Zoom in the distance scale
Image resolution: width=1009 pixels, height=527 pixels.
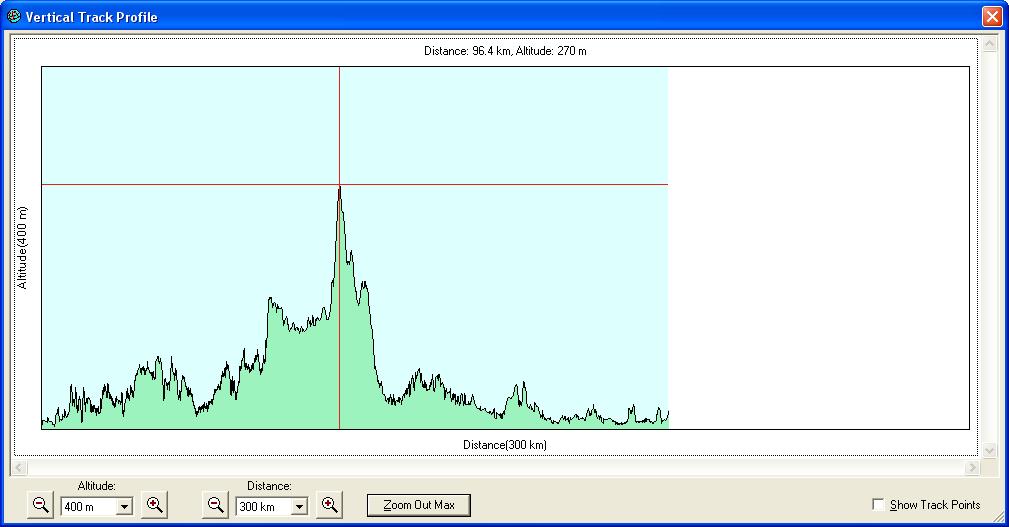[x=330, y=505]
